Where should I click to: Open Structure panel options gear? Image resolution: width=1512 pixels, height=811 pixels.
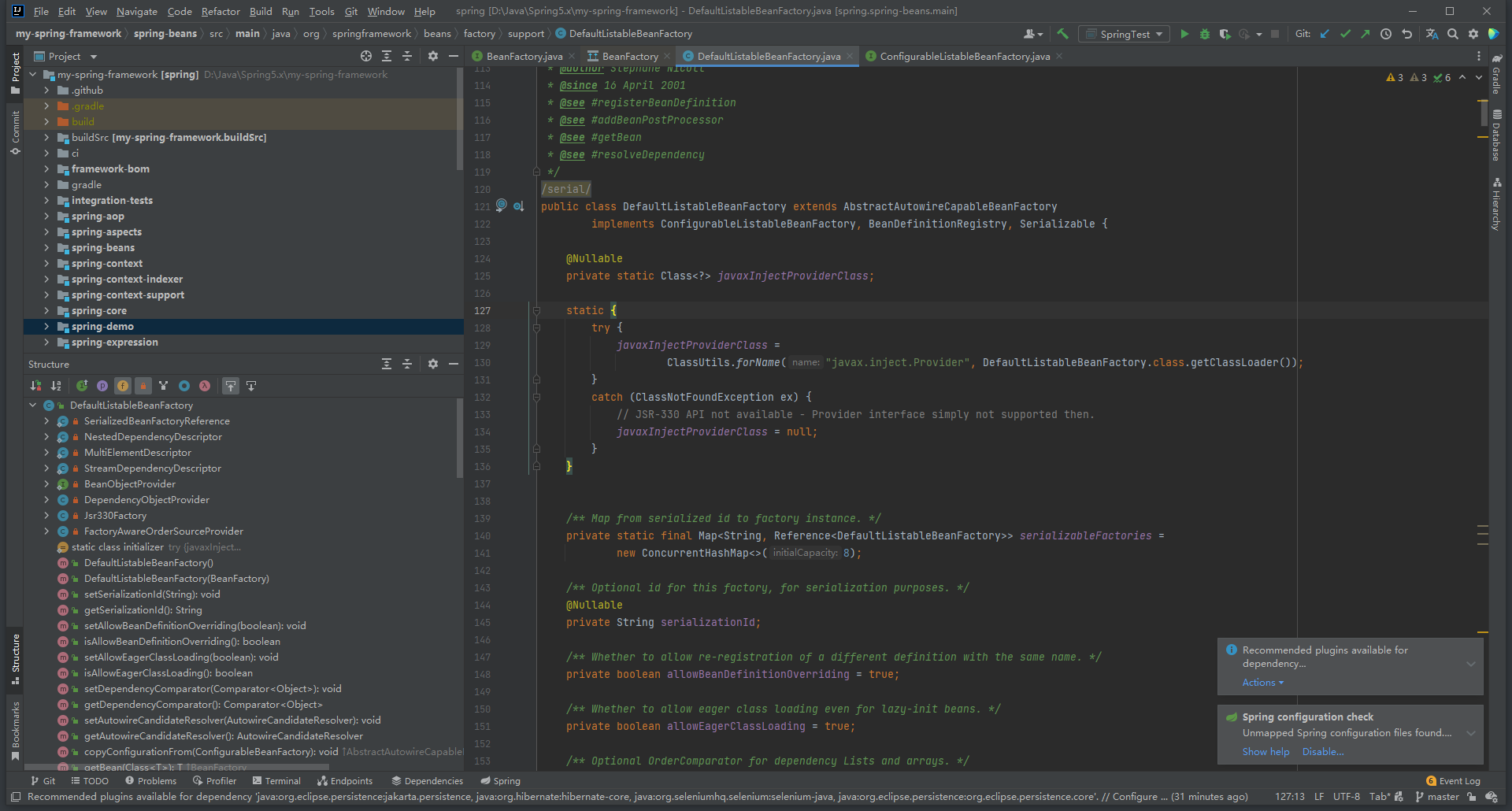pos(432,364)
